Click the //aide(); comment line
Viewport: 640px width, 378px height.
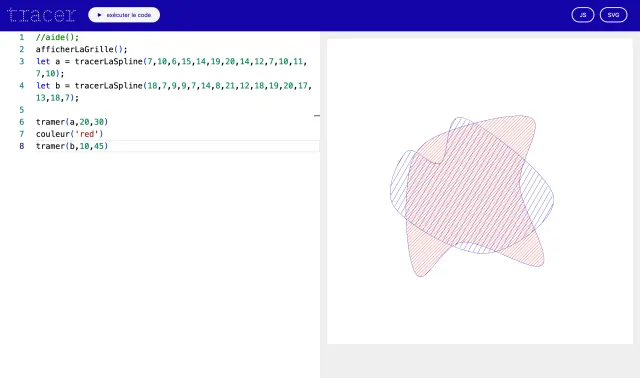click(x=57, y=37)
